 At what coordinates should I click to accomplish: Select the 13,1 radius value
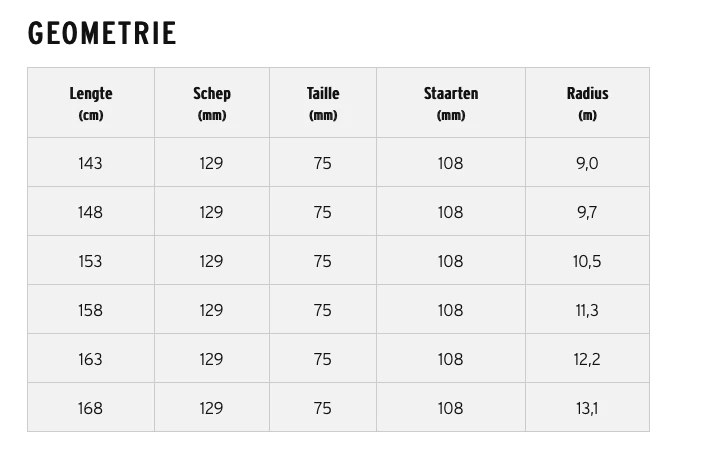point(587,408)
